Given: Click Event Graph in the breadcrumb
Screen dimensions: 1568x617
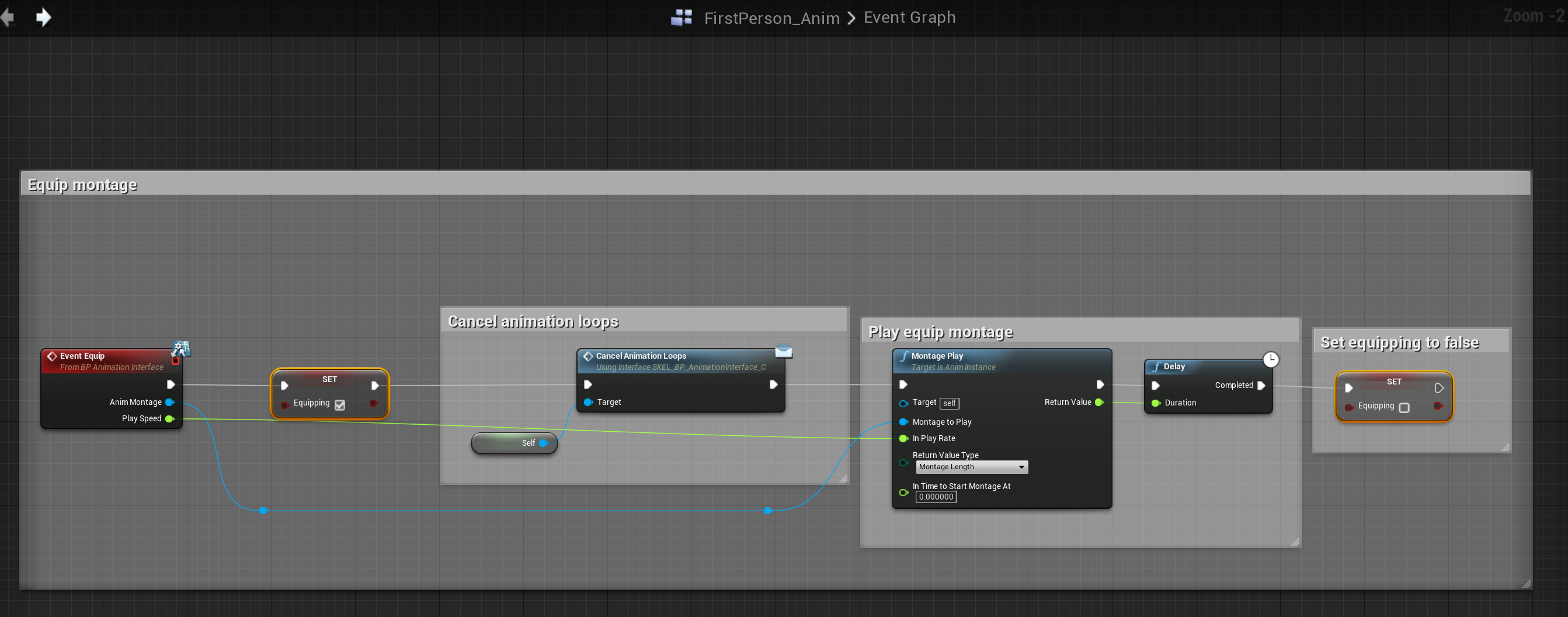Looking at the screenshot, I should pyautogui.click(x=909, y=18).
